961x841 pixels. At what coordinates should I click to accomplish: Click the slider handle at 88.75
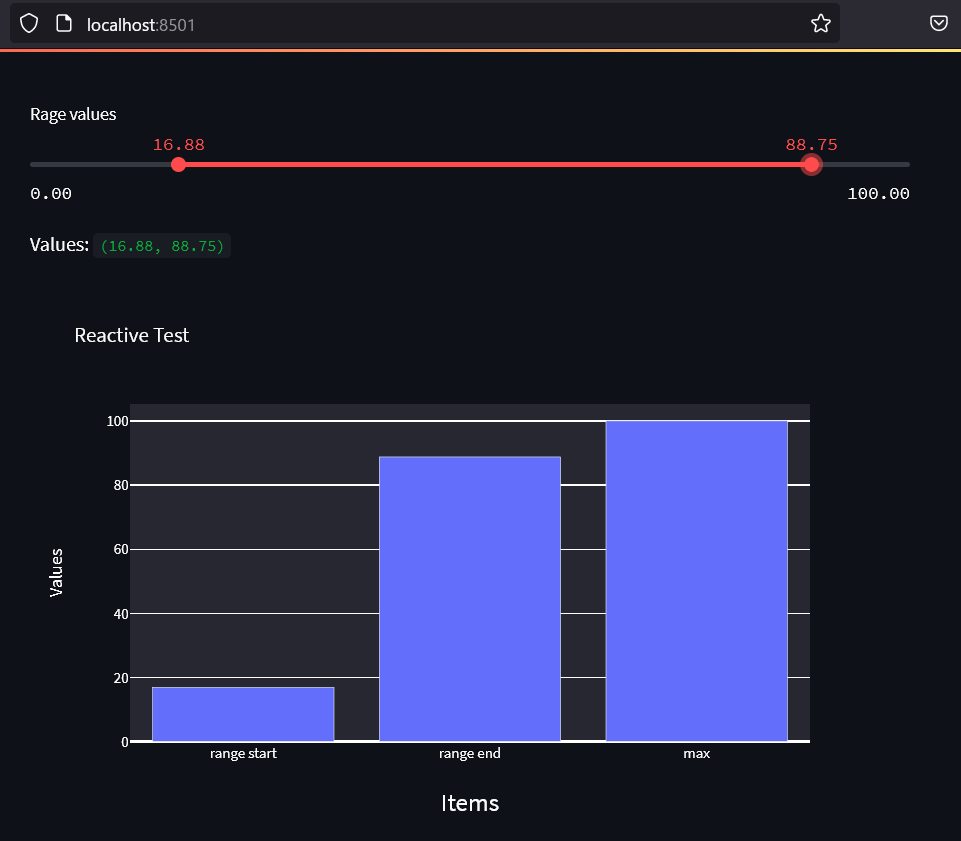click(811, 164)
